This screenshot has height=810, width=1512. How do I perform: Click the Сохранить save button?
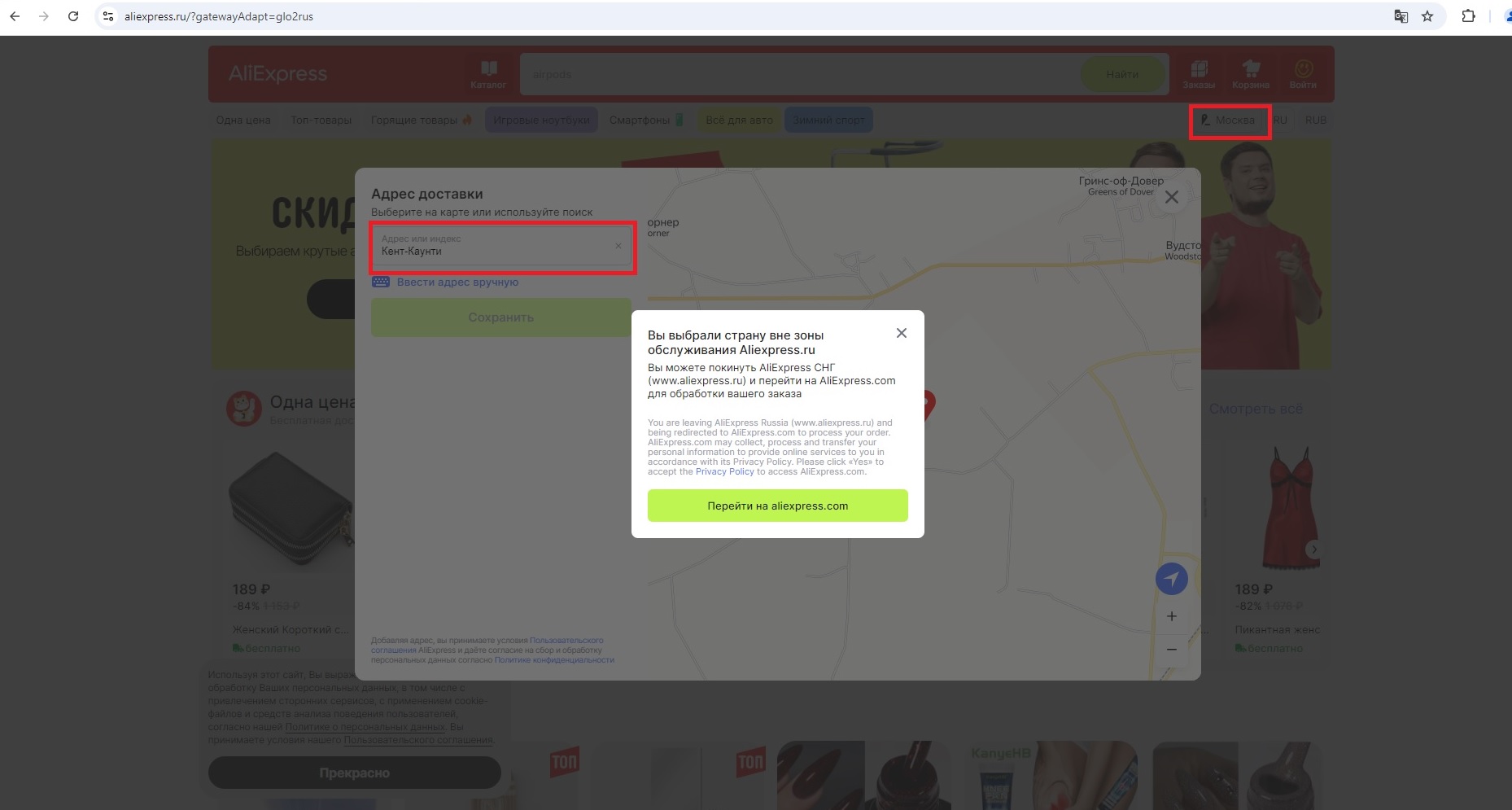(x=500, y=317)
